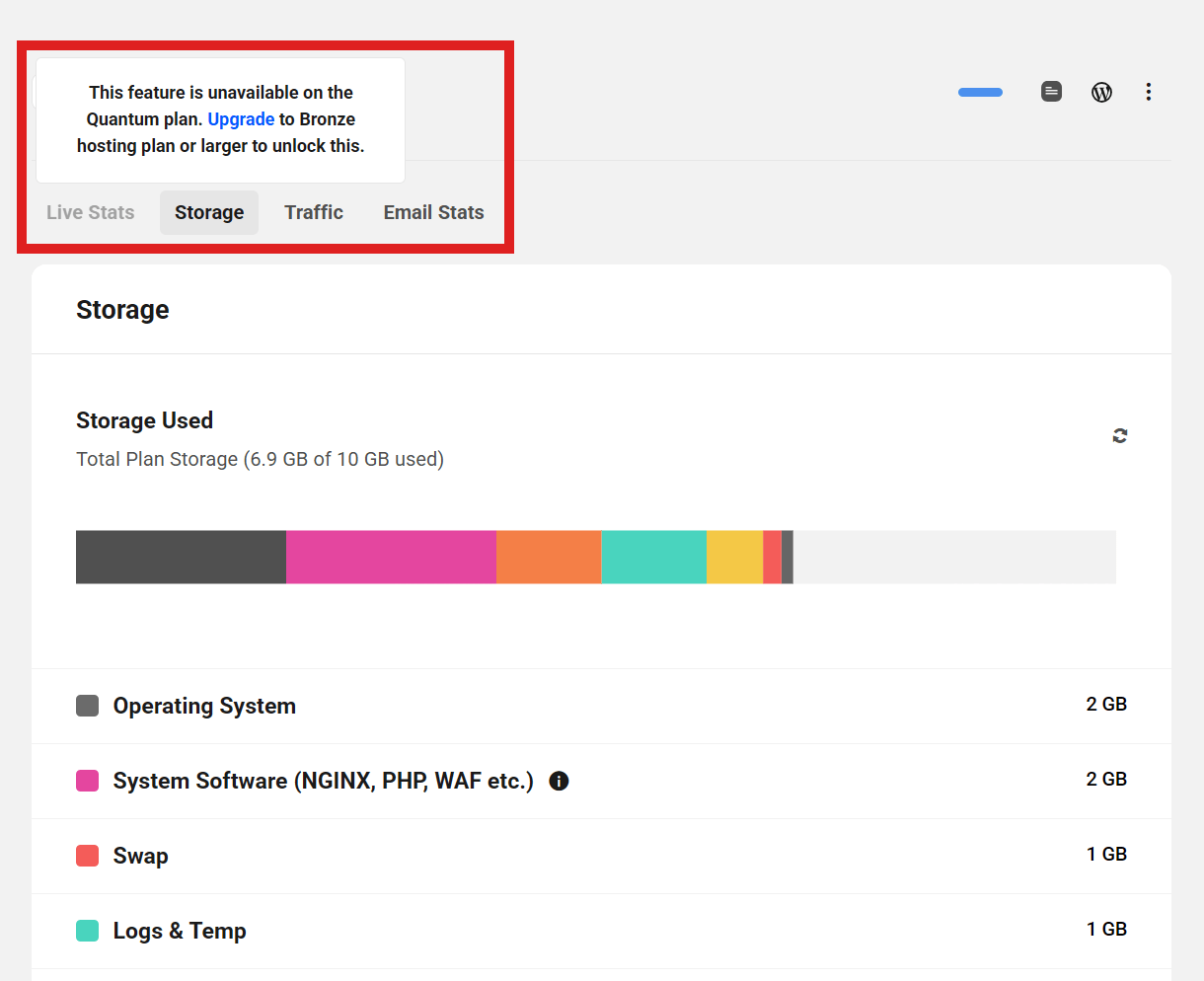Show info about System Software storage
Image resolution: width=1204 pixels, height=981 pixels.
coord(559,782)
